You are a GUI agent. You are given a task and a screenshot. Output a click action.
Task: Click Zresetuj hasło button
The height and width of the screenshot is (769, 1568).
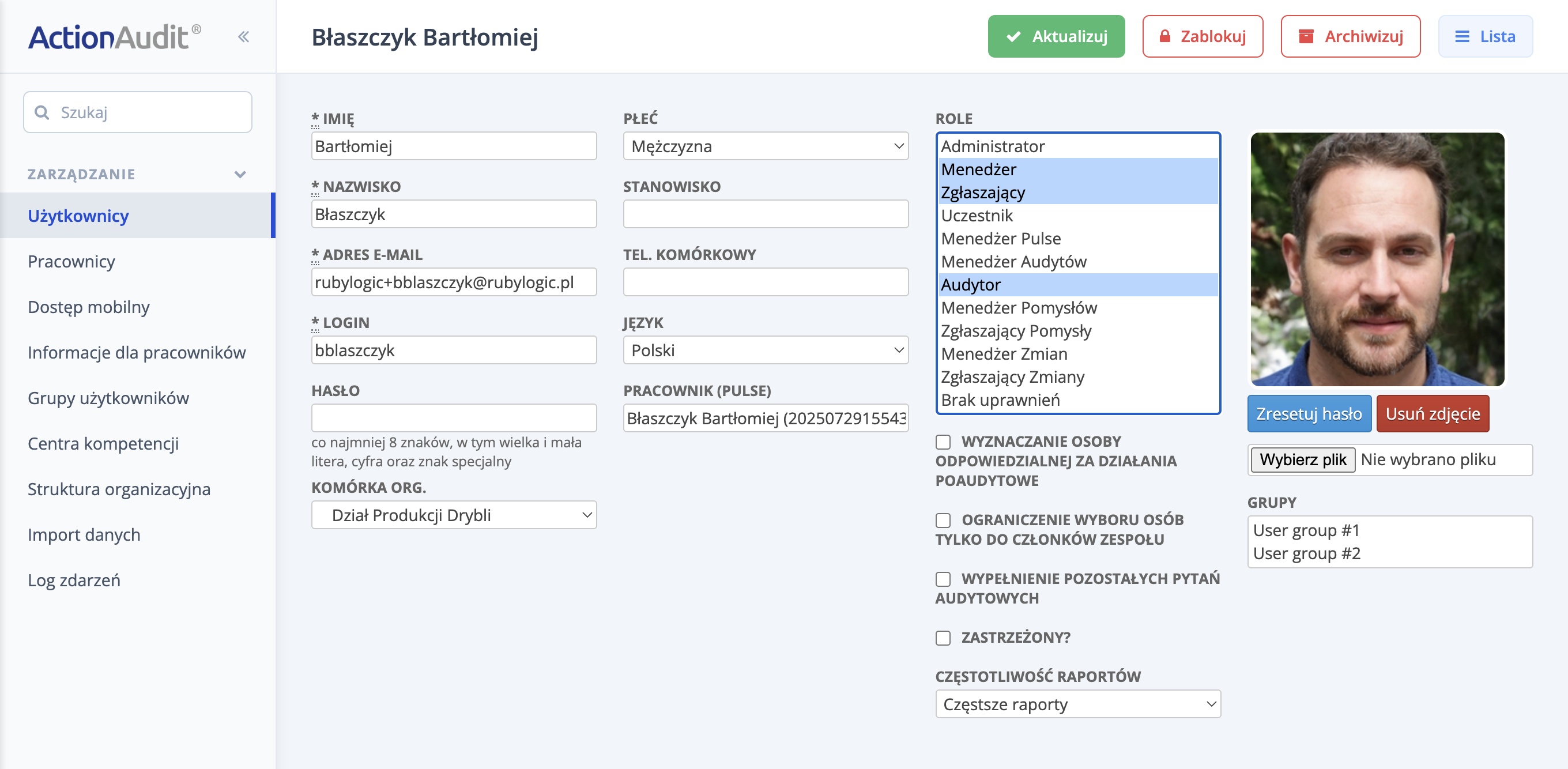[1309, 414]
